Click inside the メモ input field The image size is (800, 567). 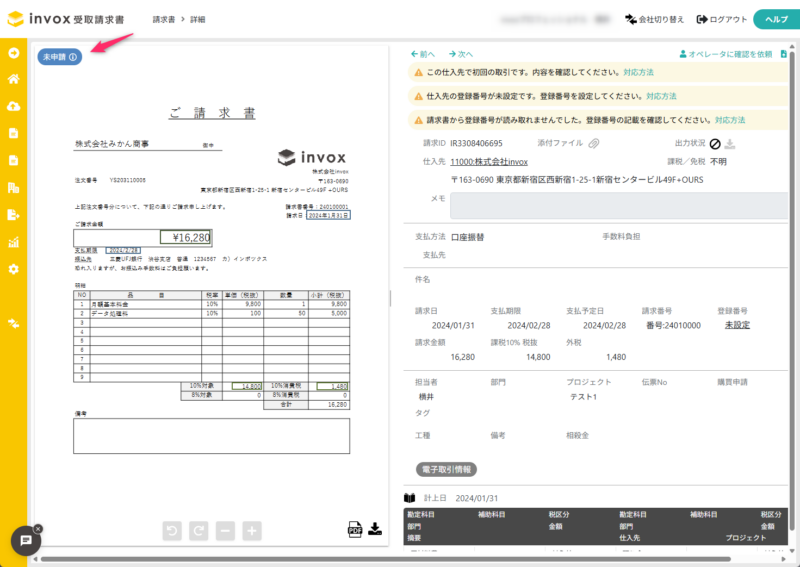coord(619,205)
